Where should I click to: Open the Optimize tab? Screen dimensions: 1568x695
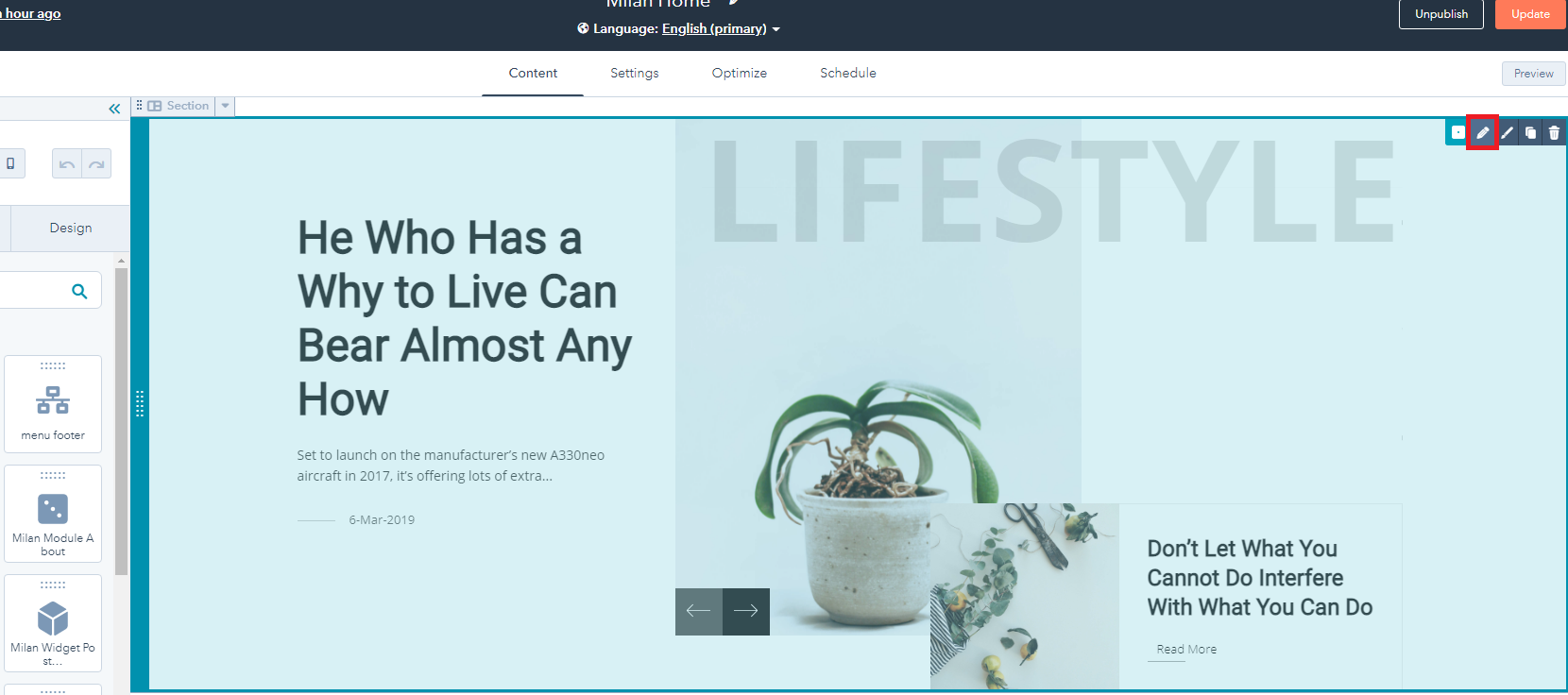pyautogui.click(x=739, y=74)
